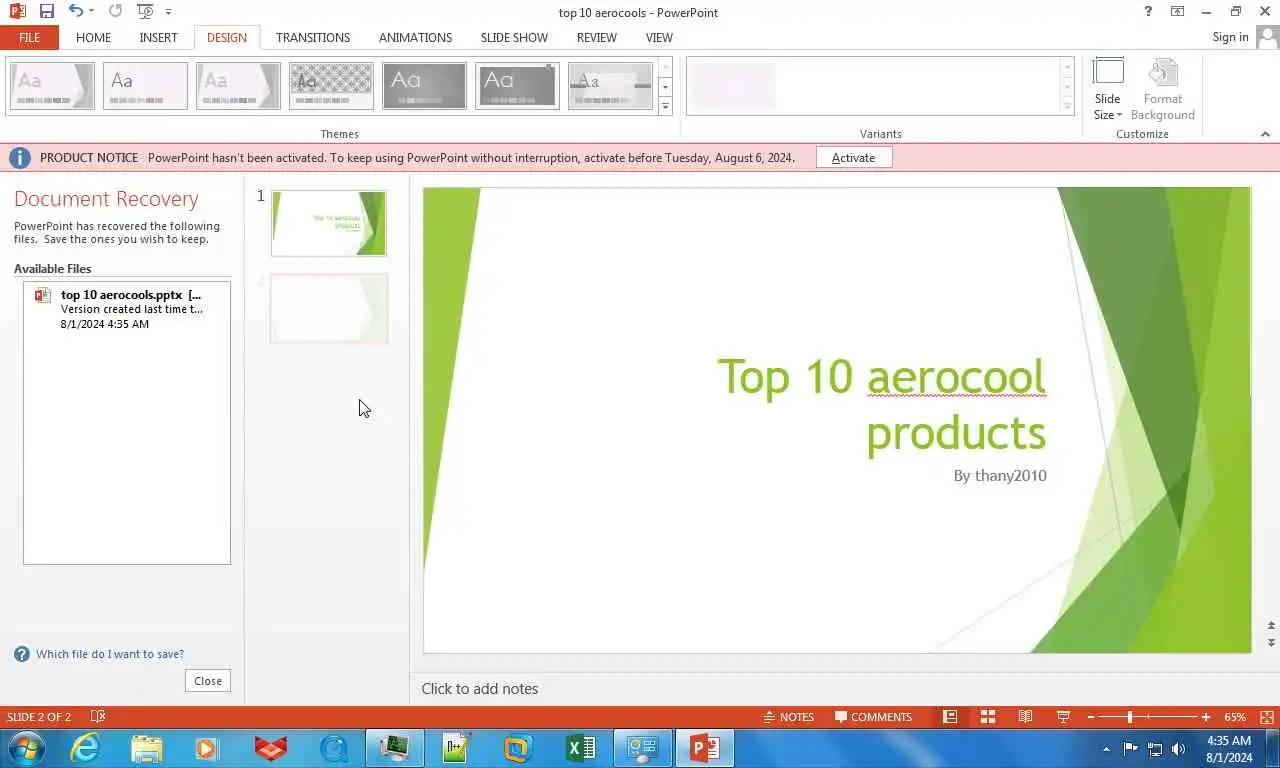Start slideshow from beginning via quick access icon

tap(146, 12)
